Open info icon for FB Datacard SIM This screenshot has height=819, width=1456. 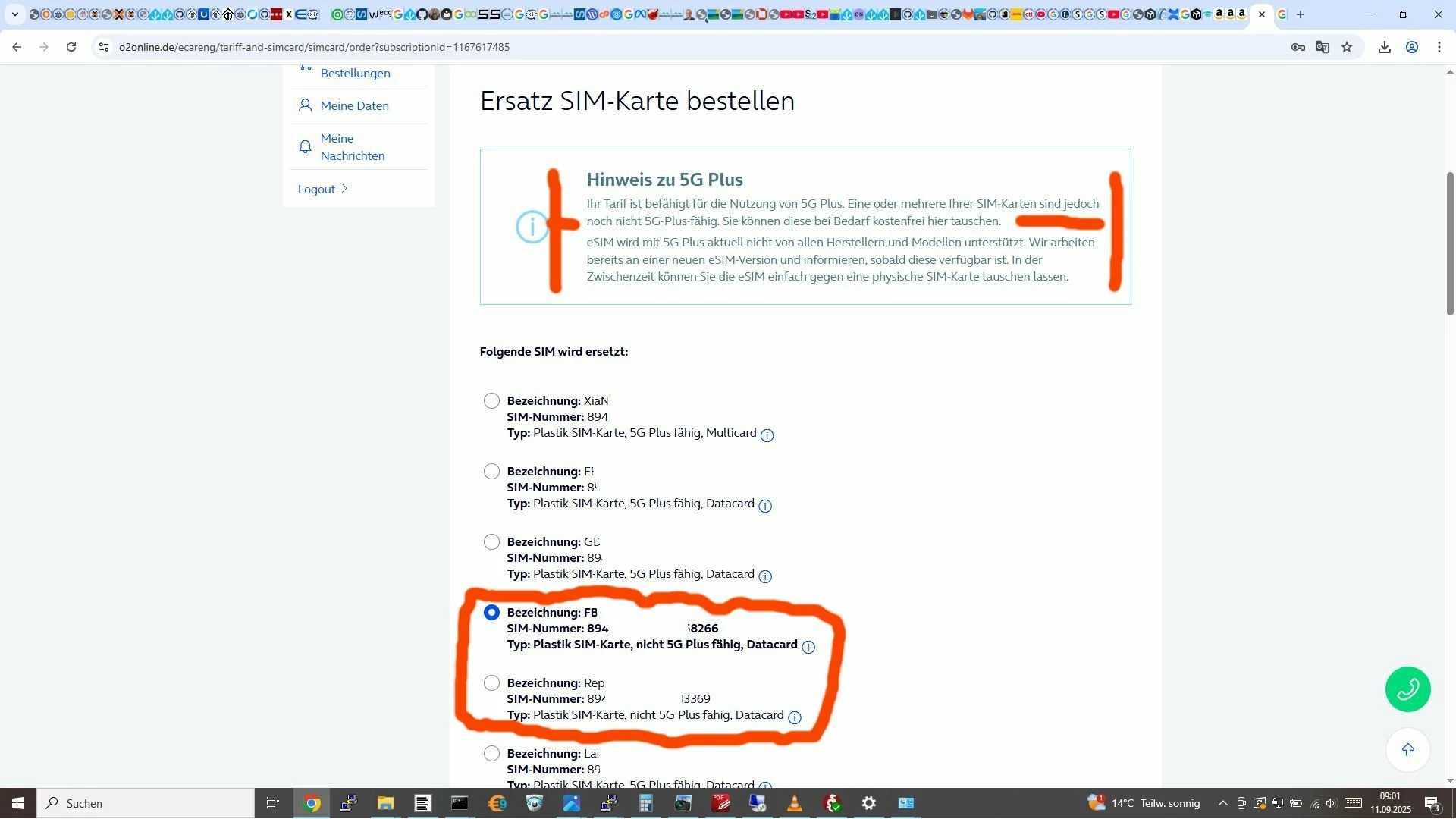point(808,647)
